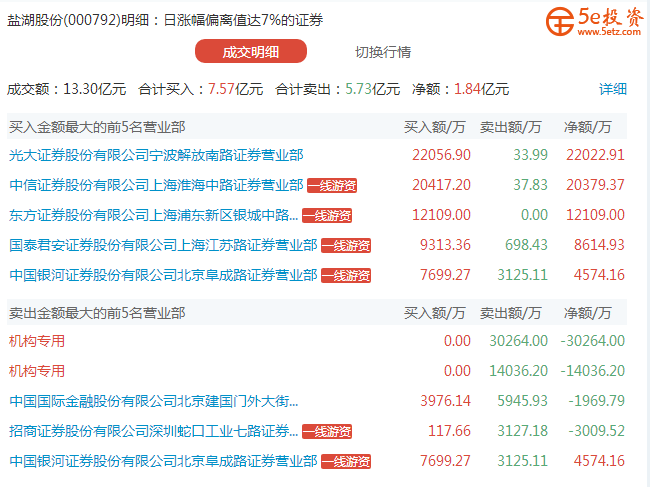Click the sell amount 37.83
650x487 pixels.
pos(530,185)
